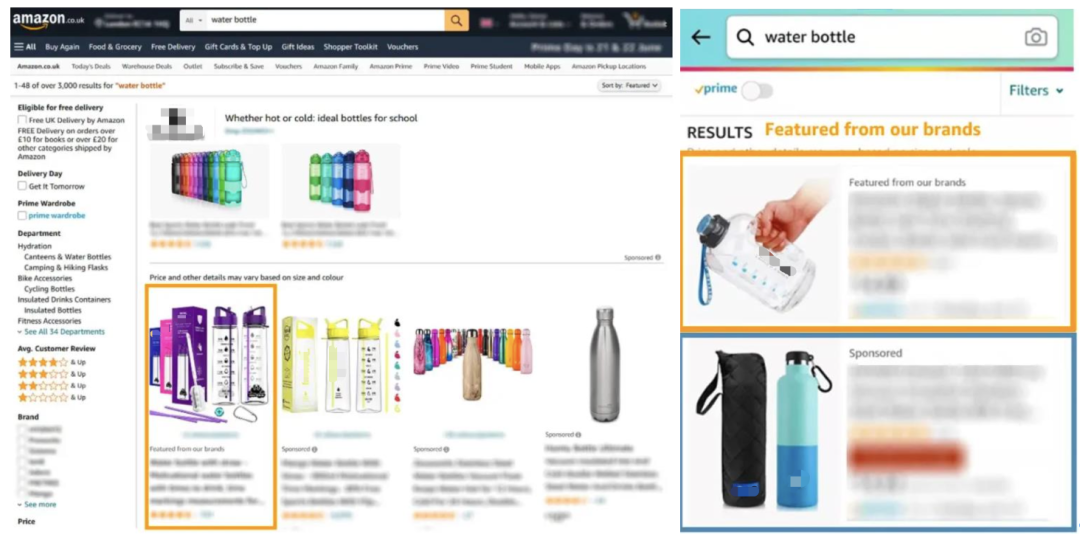The image size is (1080, 540).
Task: Open the All hamburger menu
Action: [x=25, y=47]
